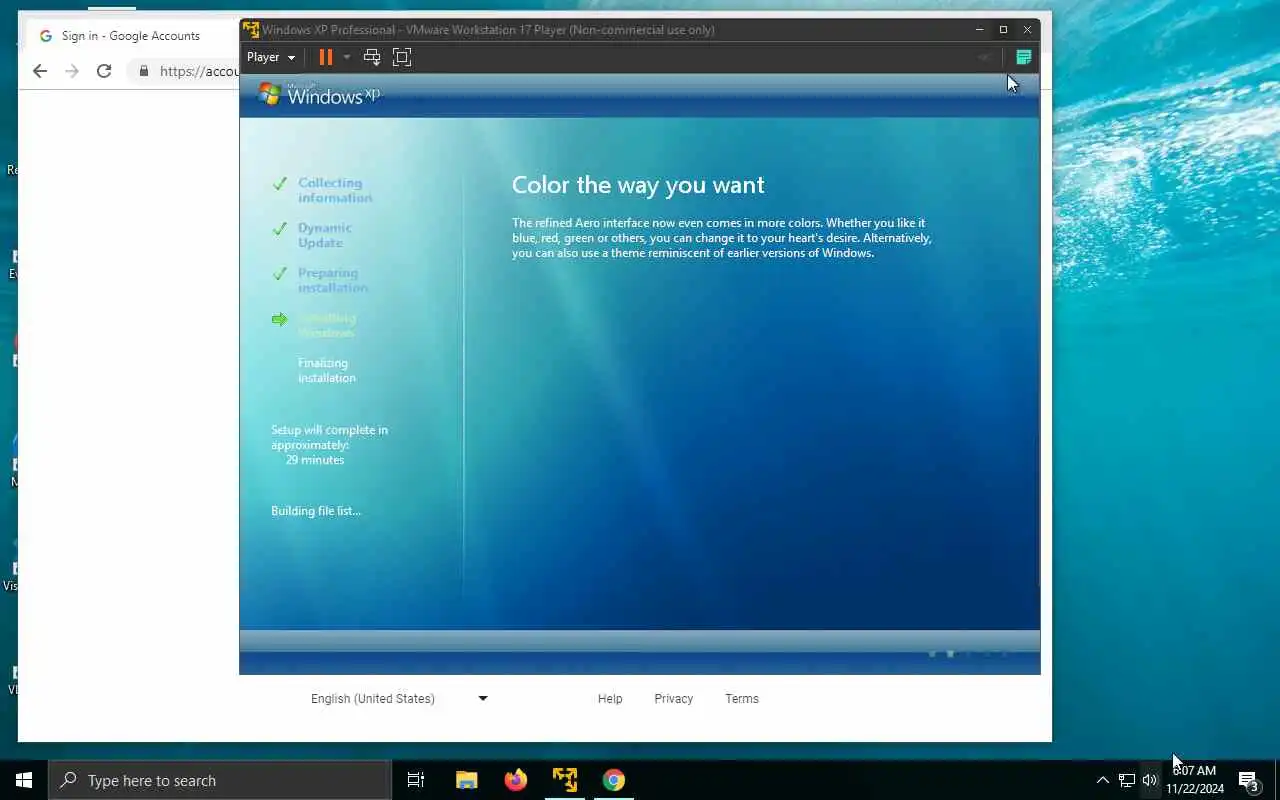This screenshot has height=800, width=1280.
Task: Pause the virtual machine with the orange button
Action: [325, 57]
